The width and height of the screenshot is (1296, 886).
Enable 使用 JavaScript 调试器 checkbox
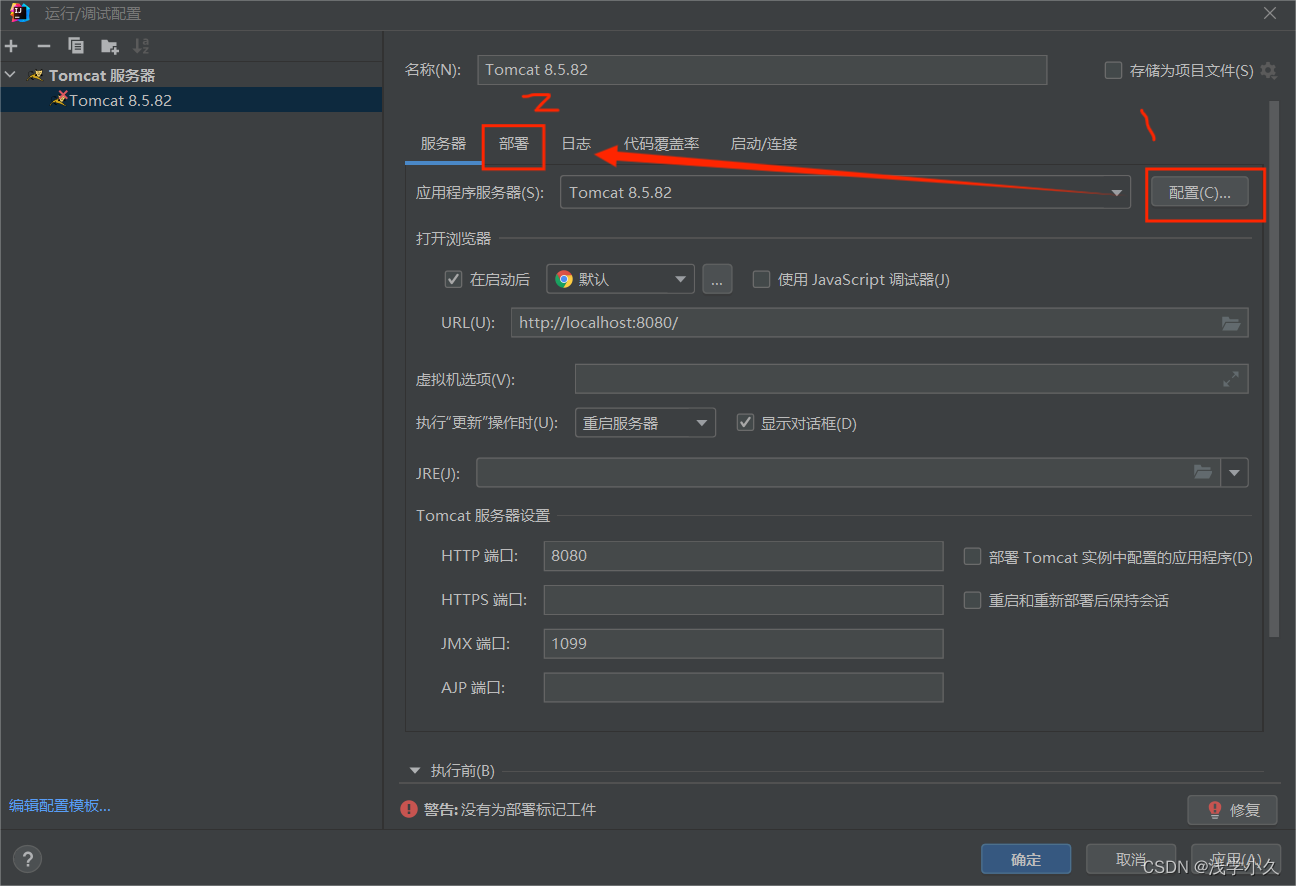point(761,279)
